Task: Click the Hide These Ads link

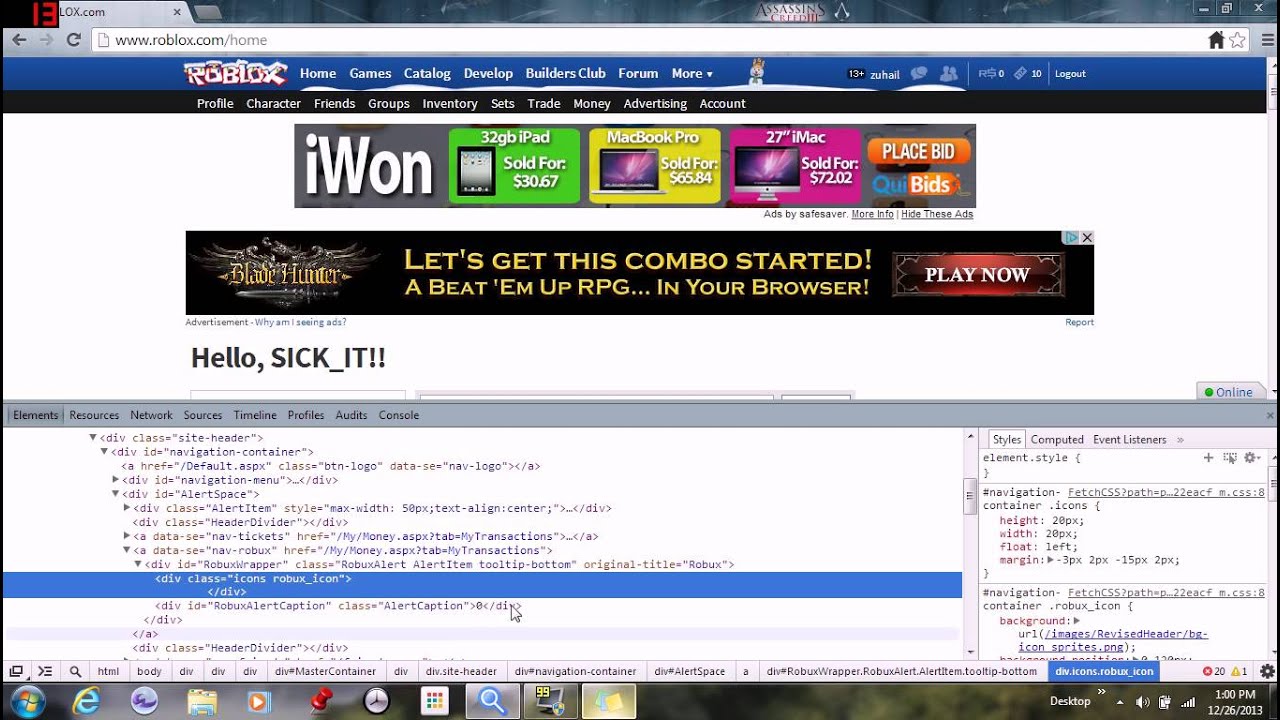Action: click(x=937, y=214)
